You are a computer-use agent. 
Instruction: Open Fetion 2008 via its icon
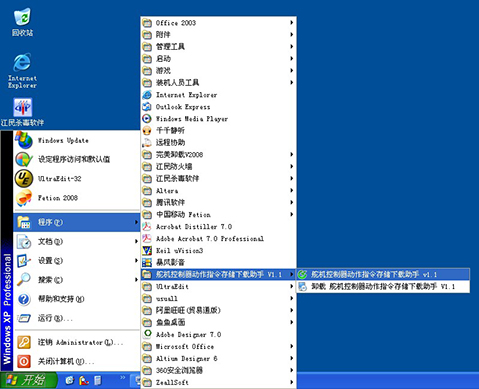click(24, 198)
